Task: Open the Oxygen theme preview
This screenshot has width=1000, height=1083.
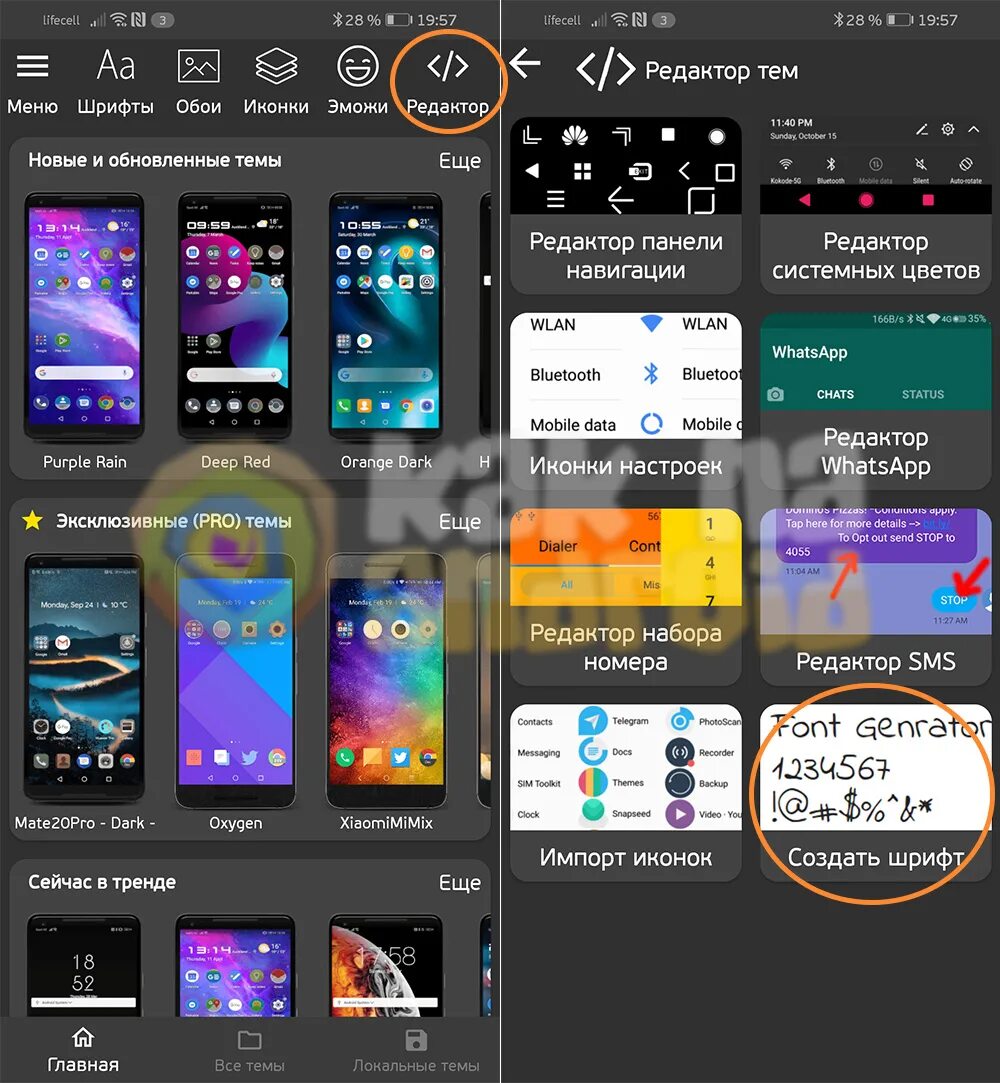Action: (x=235, y=680)
